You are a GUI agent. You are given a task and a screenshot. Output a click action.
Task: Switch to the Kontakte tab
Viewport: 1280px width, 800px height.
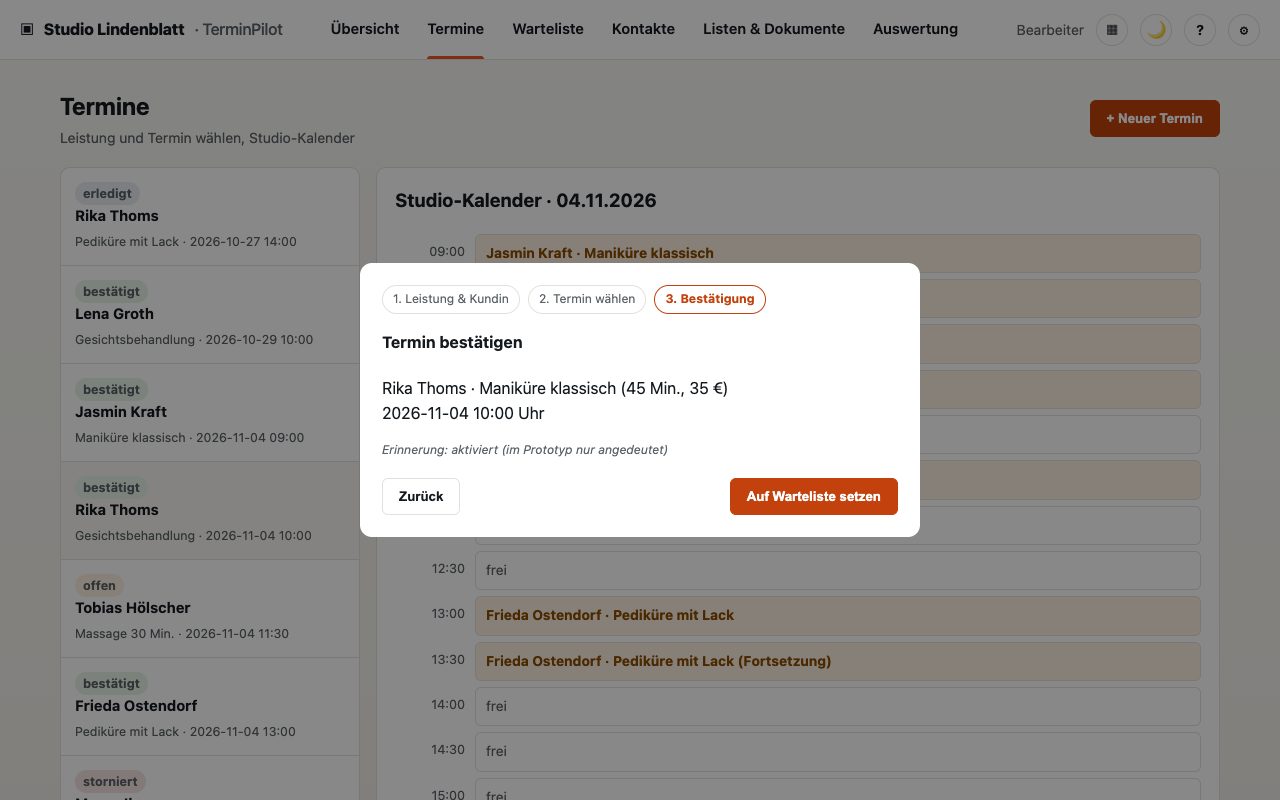coord(643,29)
